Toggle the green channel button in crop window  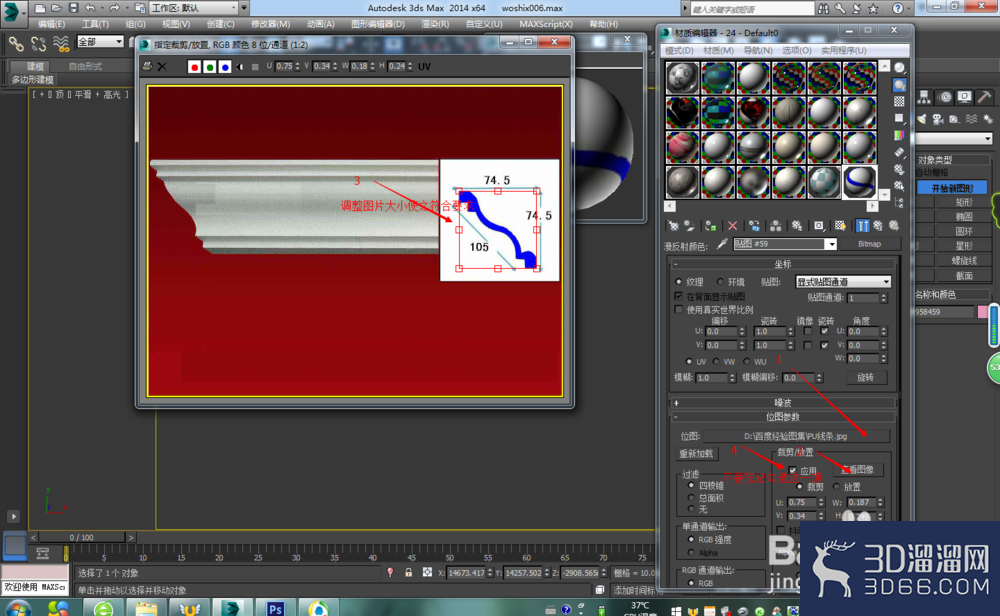pos(210,67)
